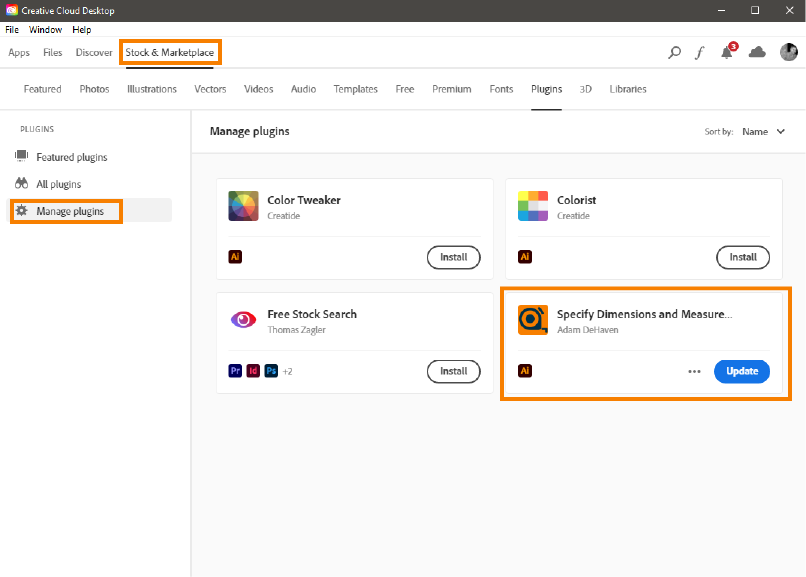
Task: Click author name Thomas Zagler
Action: (x=297, y=330)
